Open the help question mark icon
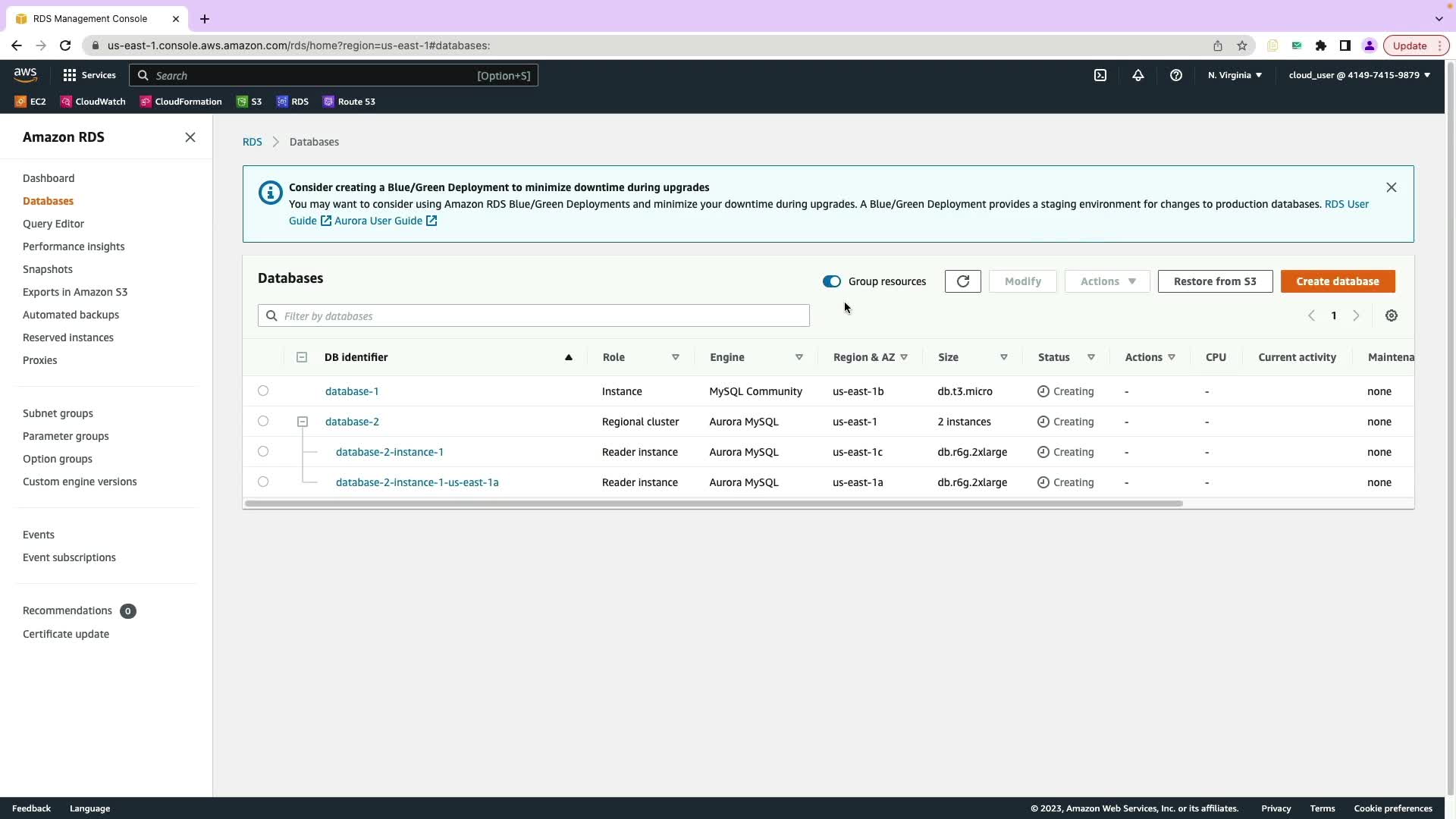Image resolution: width=1456 pixels, height=819 pixels. tap(1176, 75)
